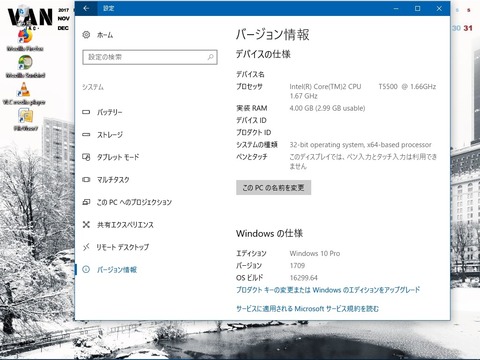The width and height of the screenshot is (480, 360).
Task: Maximize the Settings window
Action: (417, 8)
